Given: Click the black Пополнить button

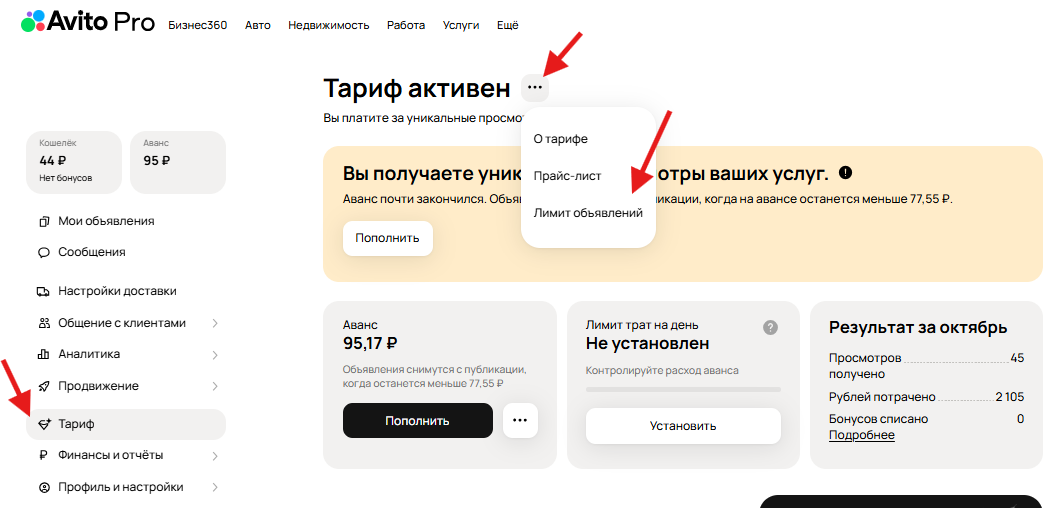Looking at the screenshot, I should 417,421.
